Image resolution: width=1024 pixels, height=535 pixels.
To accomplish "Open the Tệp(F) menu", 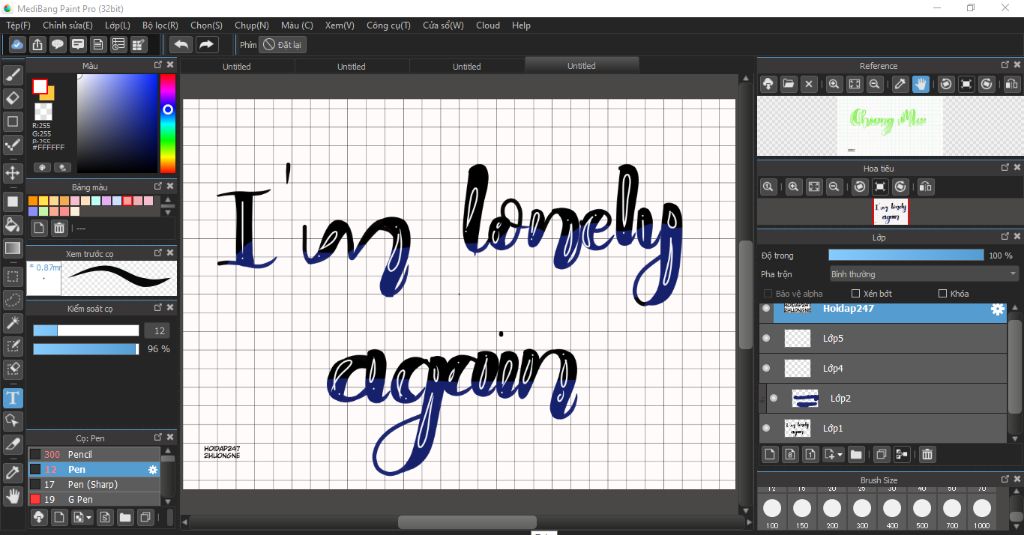I will point(18,25).
